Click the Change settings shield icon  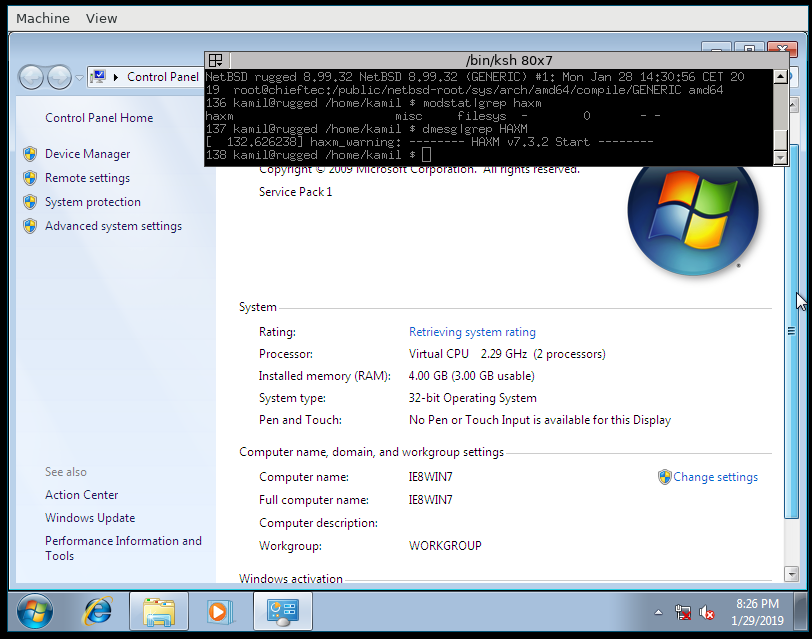664,477
